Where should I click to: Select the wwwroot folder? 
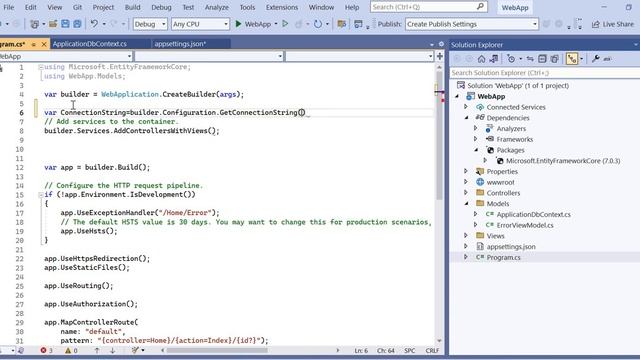500,182
